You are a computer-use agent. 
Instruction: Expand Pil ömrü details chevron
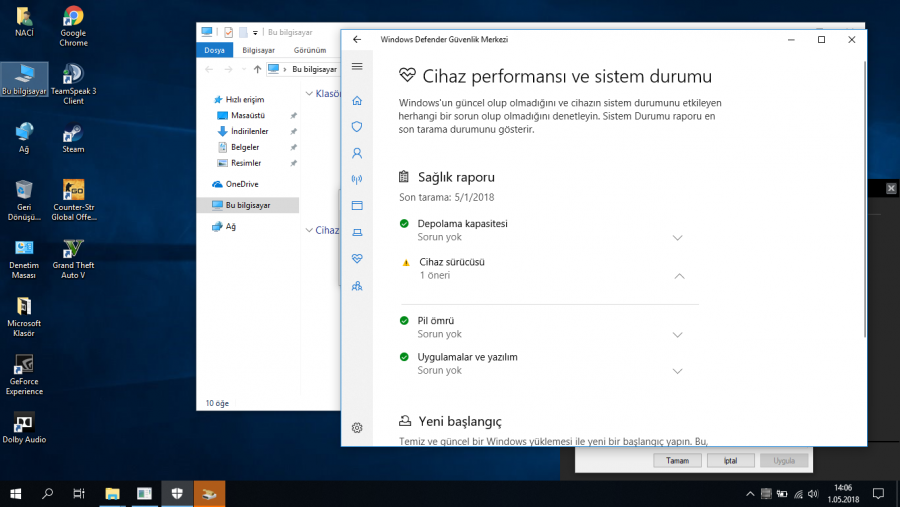[677, 335]
